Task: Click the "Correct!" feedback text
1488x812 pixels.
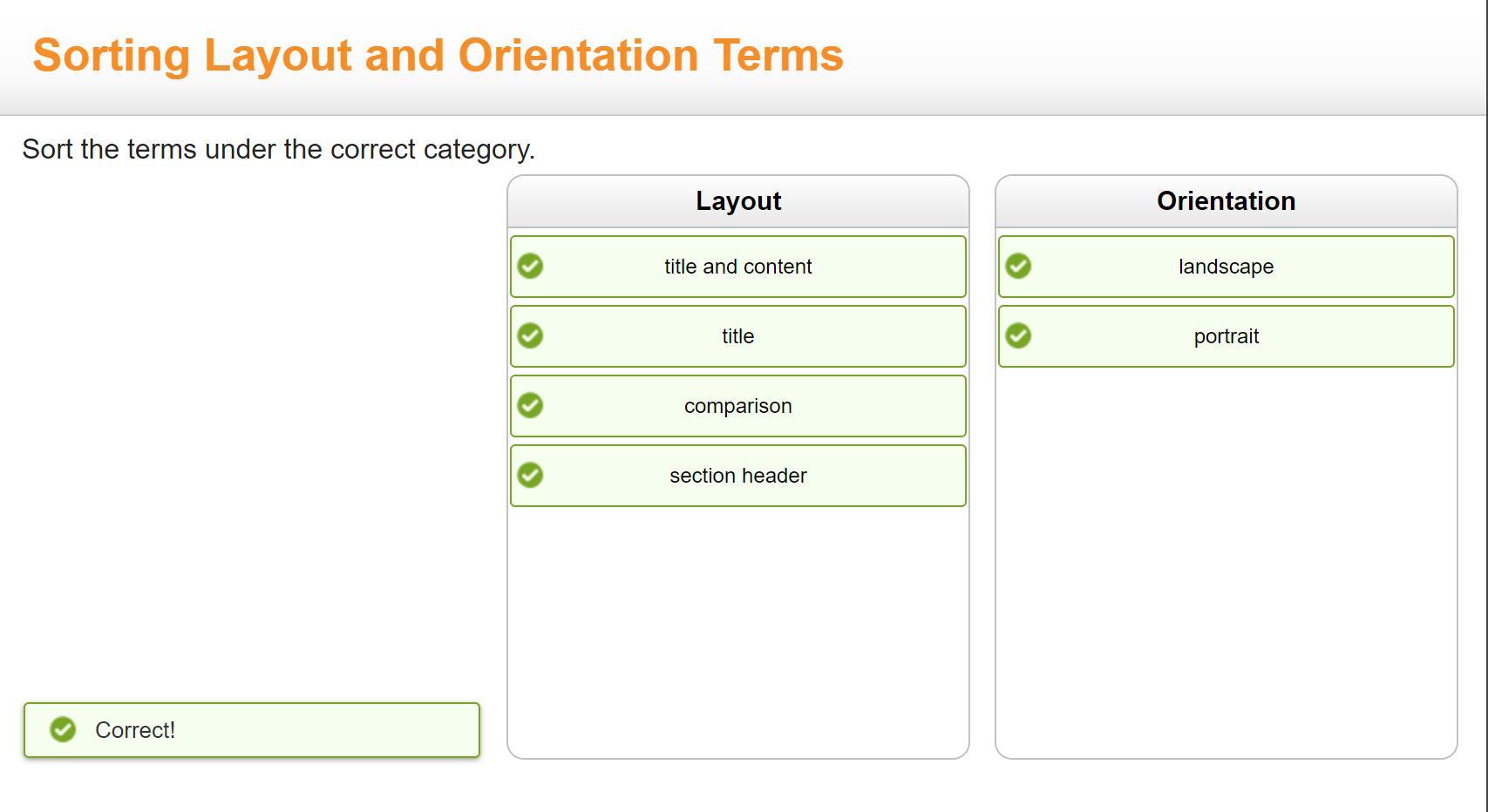Action: 135,730
